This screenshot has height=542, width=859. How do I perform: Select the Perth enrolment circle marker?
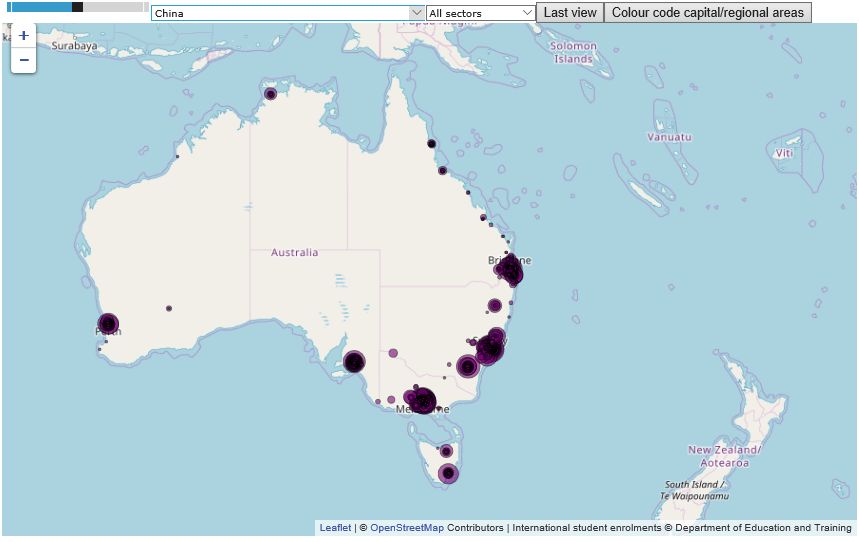108,324
